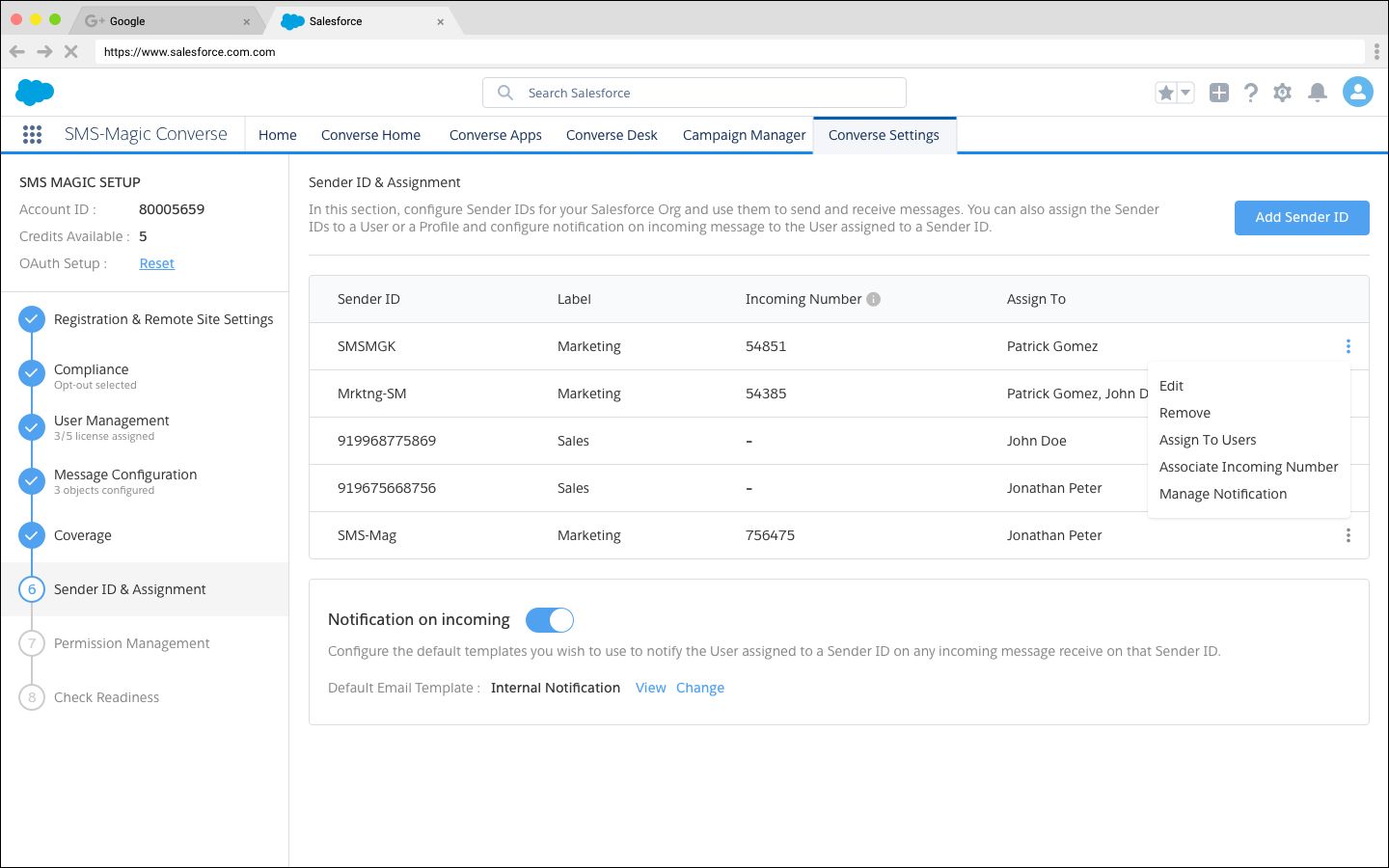This screenshot has width=1389, height=868.
Task: Click the Add Sender ID button
Action: [x=1301, y=217]
